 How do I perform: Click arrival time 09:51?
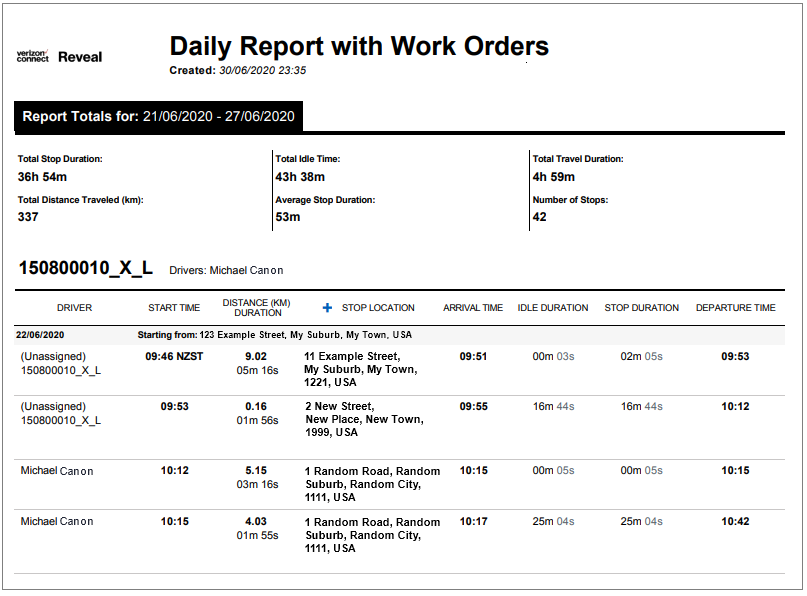point(473,357)
